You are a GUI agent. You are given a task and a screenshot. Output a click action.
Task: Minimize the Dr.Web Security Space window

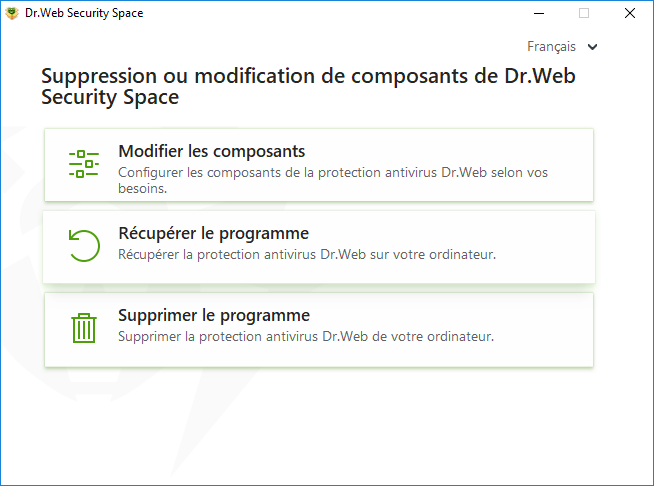539,13
